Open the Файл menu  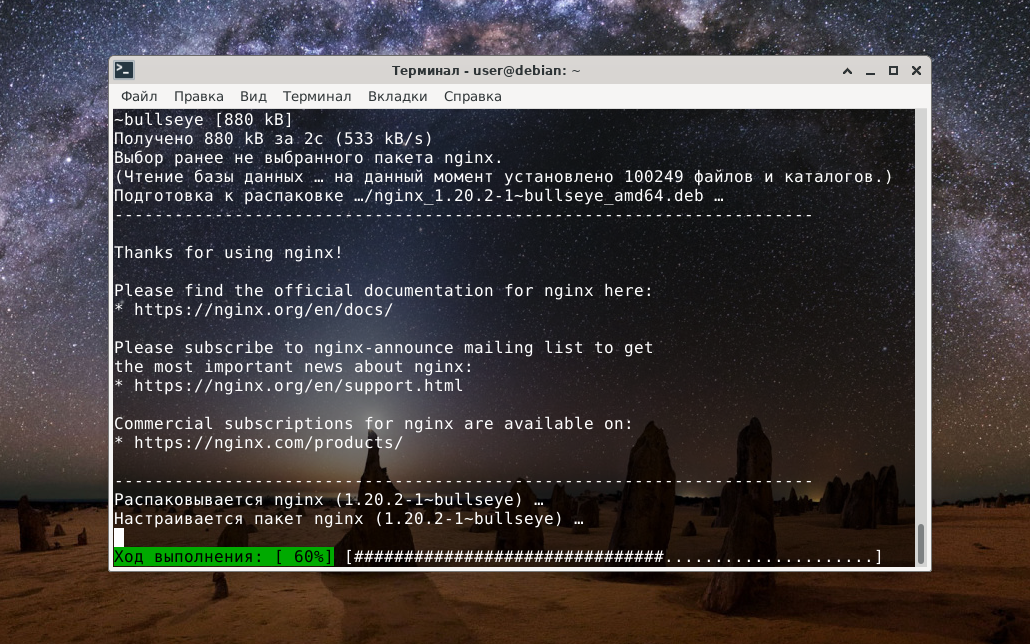[139, 97]
